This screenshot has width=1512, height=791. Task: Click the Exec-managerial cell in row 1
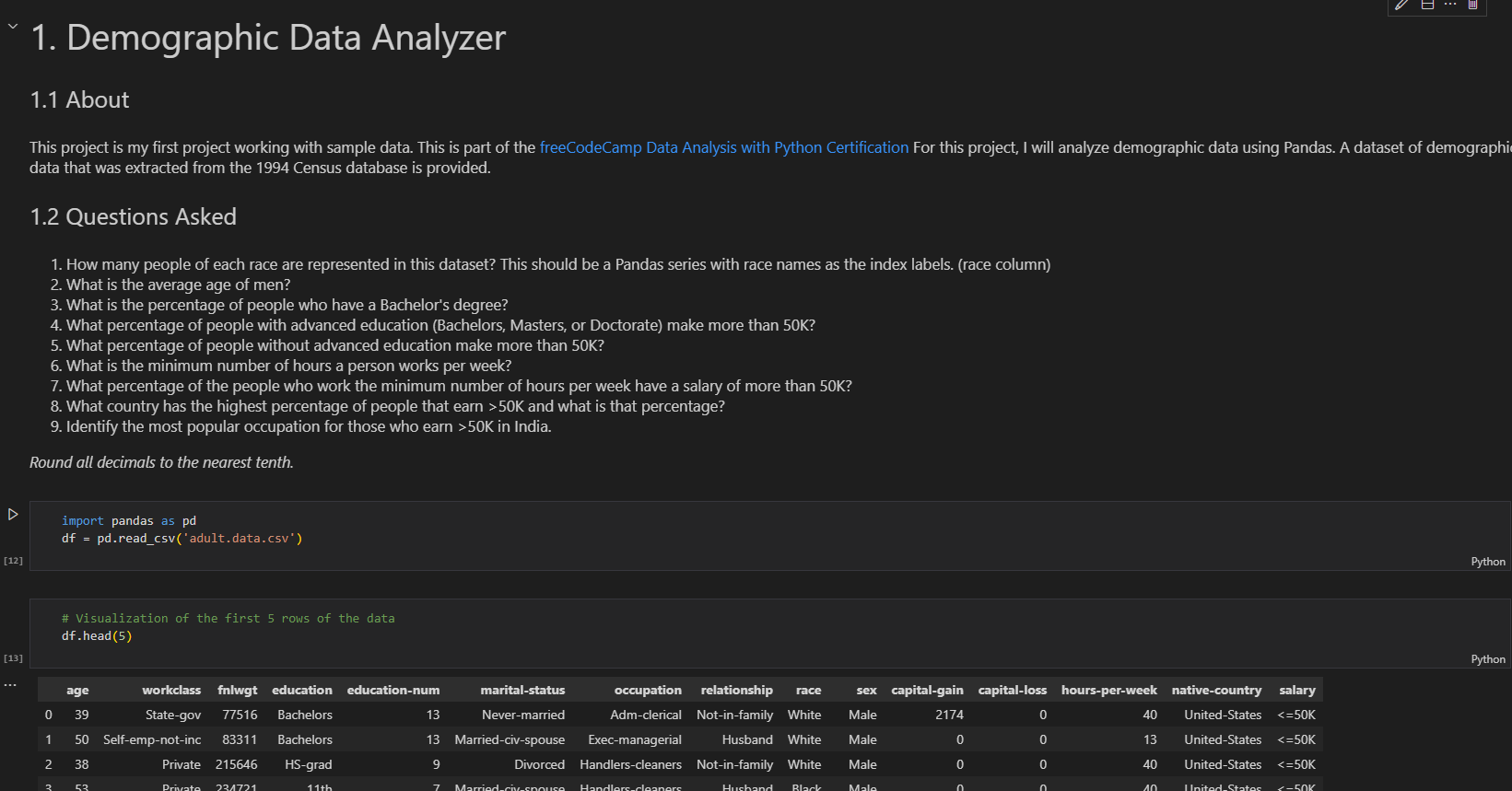click(x=635, y=739)
